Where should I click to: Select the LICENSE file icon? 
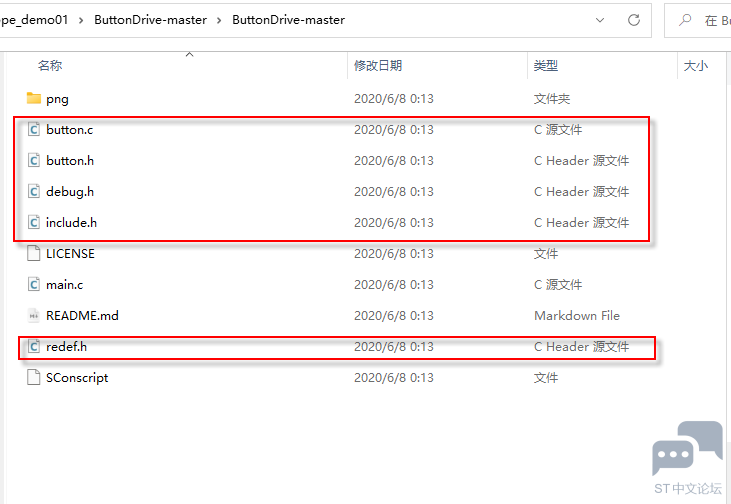34,253
